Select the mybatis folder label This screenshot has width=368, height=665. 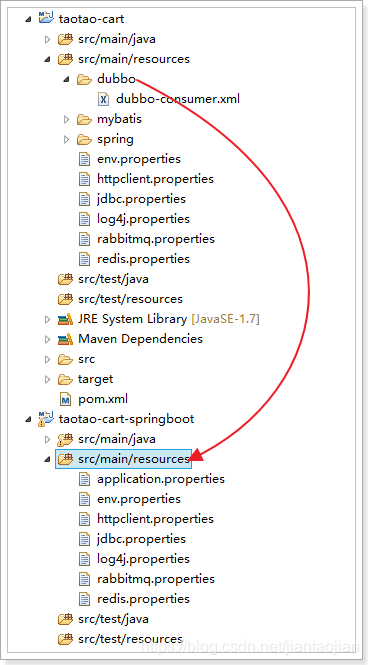[119, 119]
